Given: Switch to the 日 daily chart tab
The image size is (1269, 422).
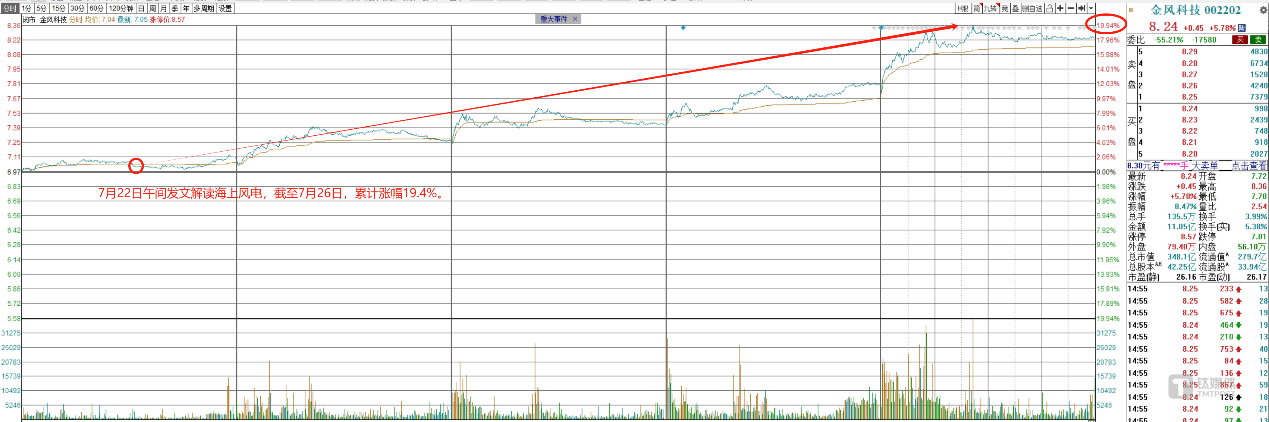Looking at the screenshot, I should coord(141,8).
